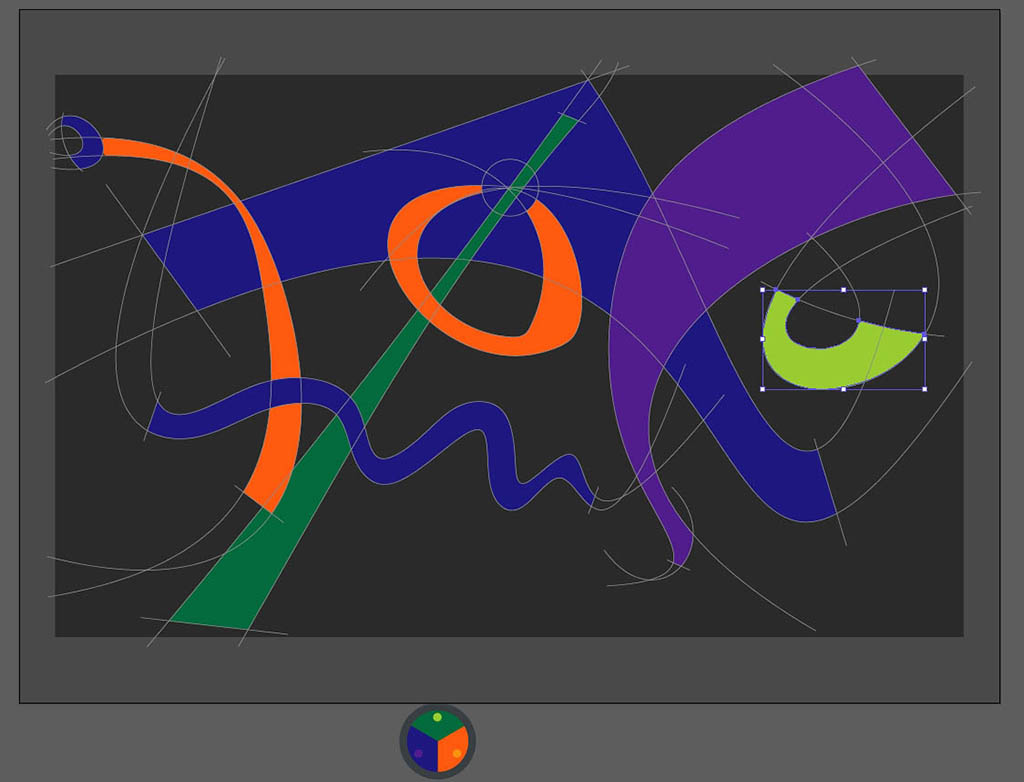Click the top-center bounding box handle

point(843,291)
